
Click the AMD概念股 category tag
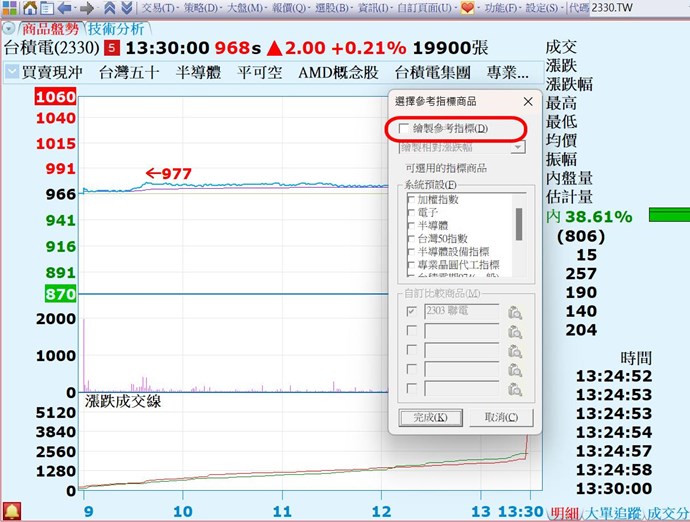338,72
